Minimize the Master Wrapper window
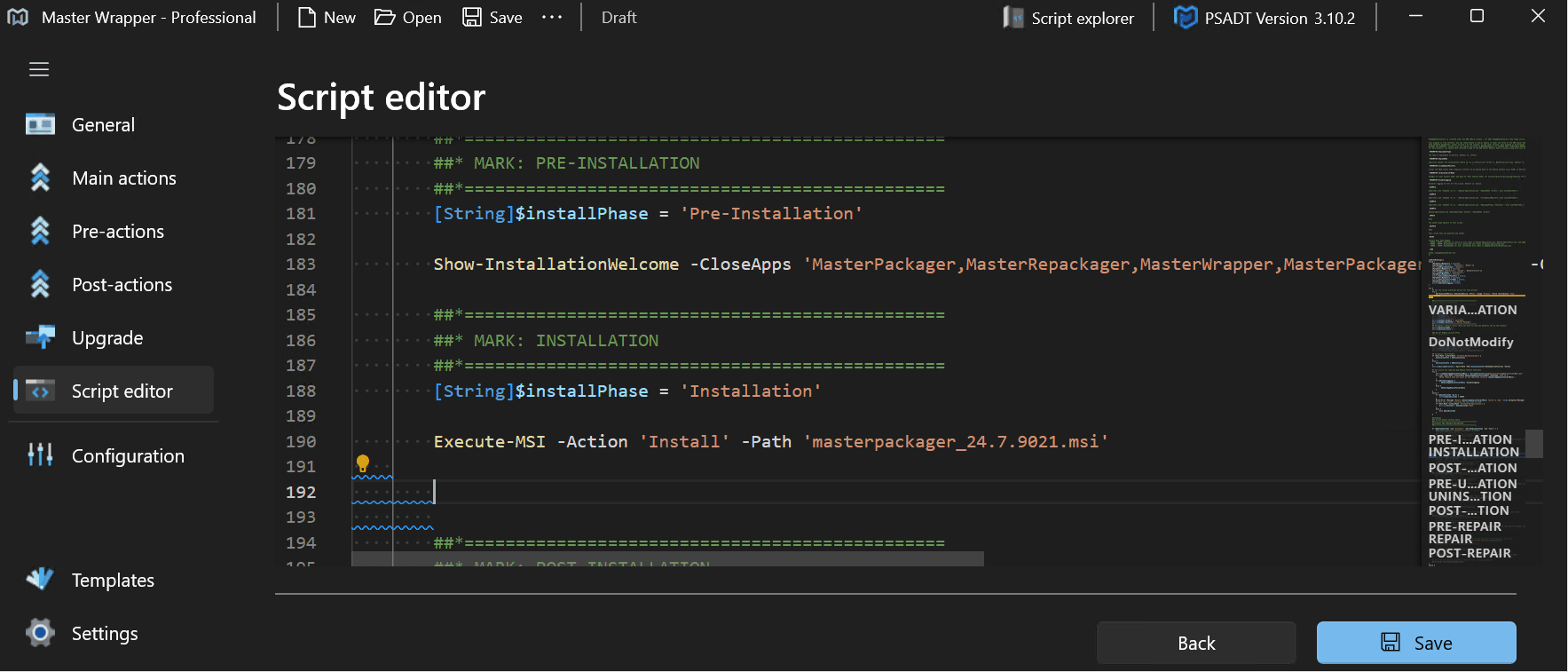The height and width of the screenshot is (672, 1568). coord(1415,16)
